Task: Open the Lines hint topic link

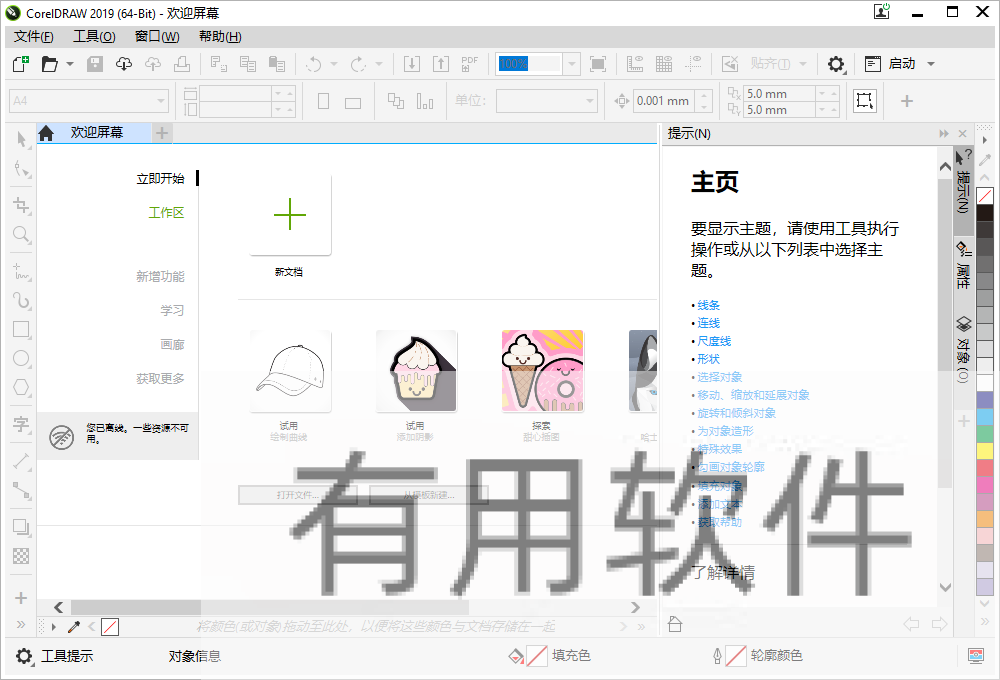Action: pos(709,305)
